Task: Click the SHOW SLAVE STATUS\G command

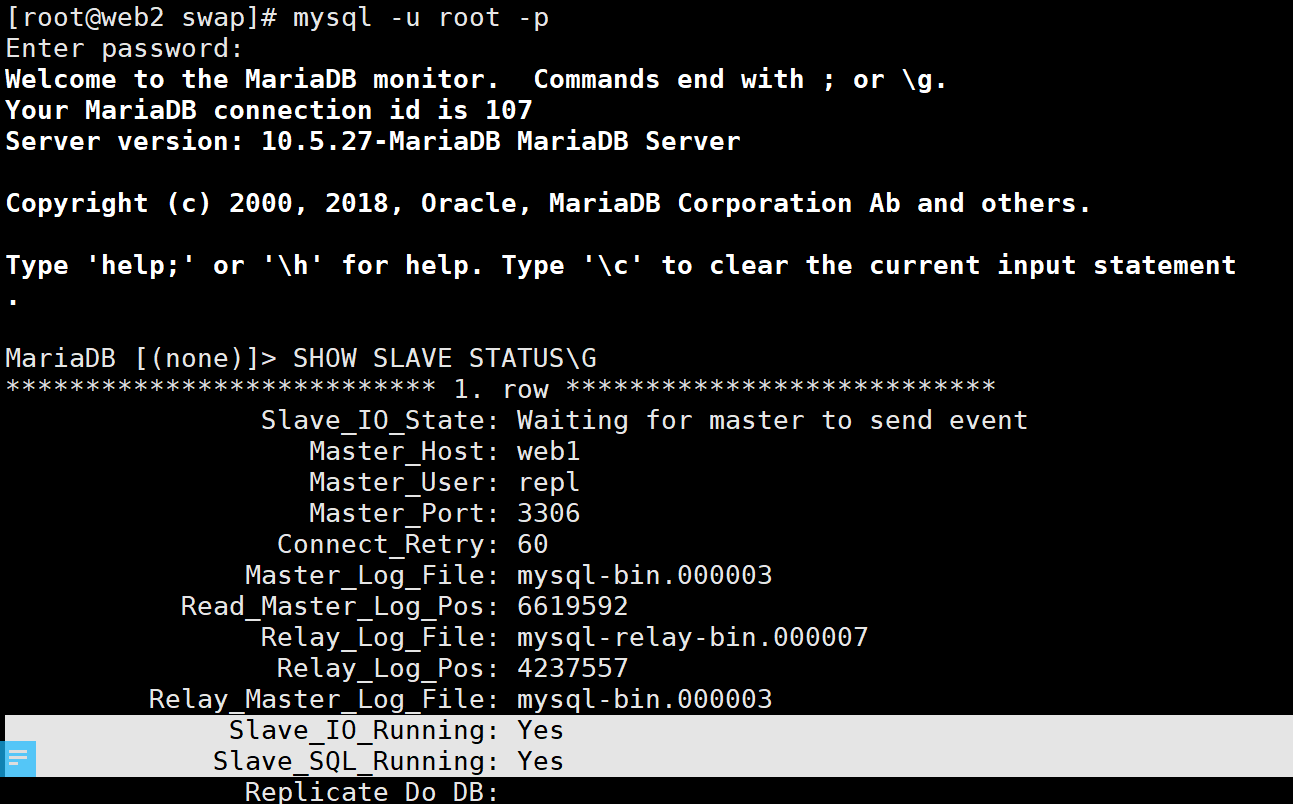Action: (x=445, y=358)
